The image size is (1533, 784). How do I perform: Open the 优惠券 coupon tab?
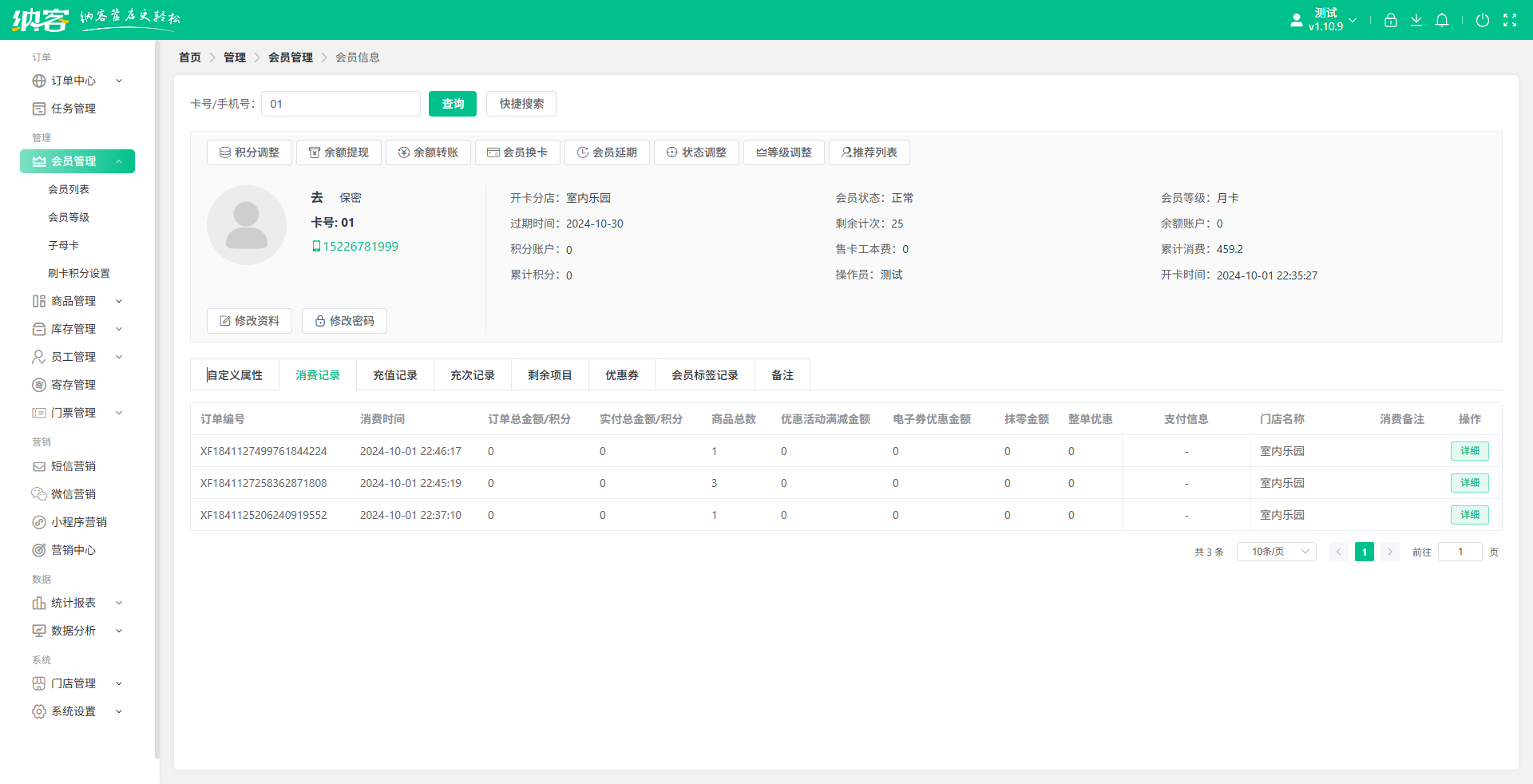click(x=622, y=374)
